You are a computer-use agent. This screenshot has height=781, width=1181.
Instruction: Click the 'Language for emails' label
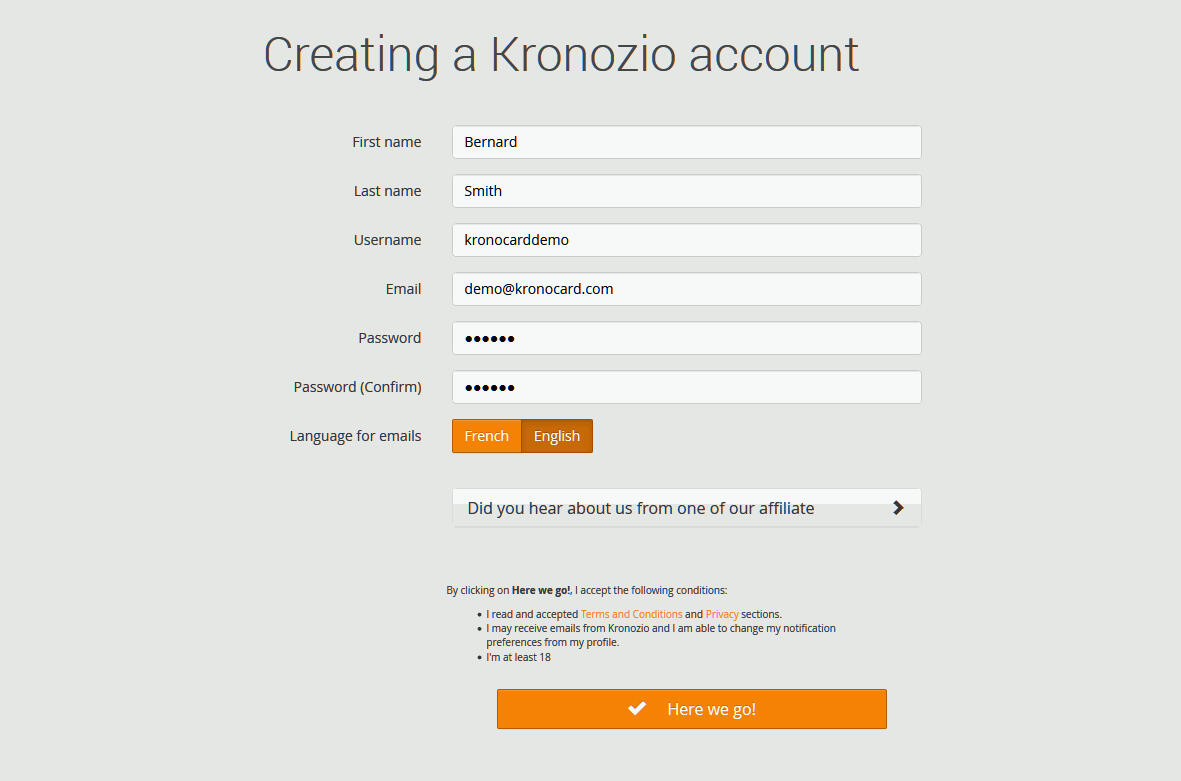(355, 436)
